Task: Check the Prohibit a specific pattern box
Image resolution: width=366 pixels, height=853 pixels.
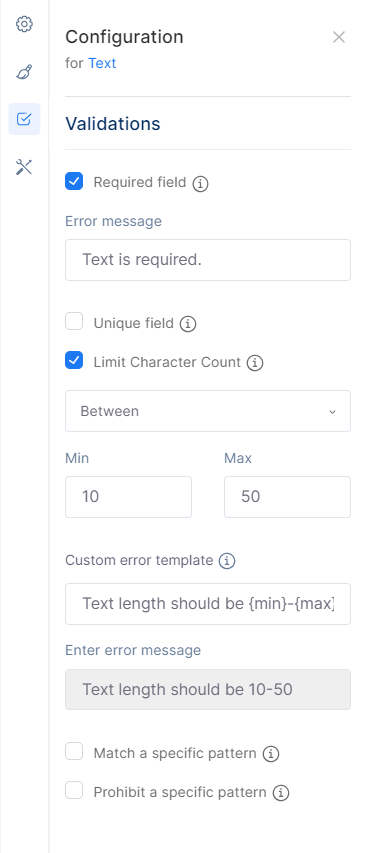Action: [x=74, y=790]
